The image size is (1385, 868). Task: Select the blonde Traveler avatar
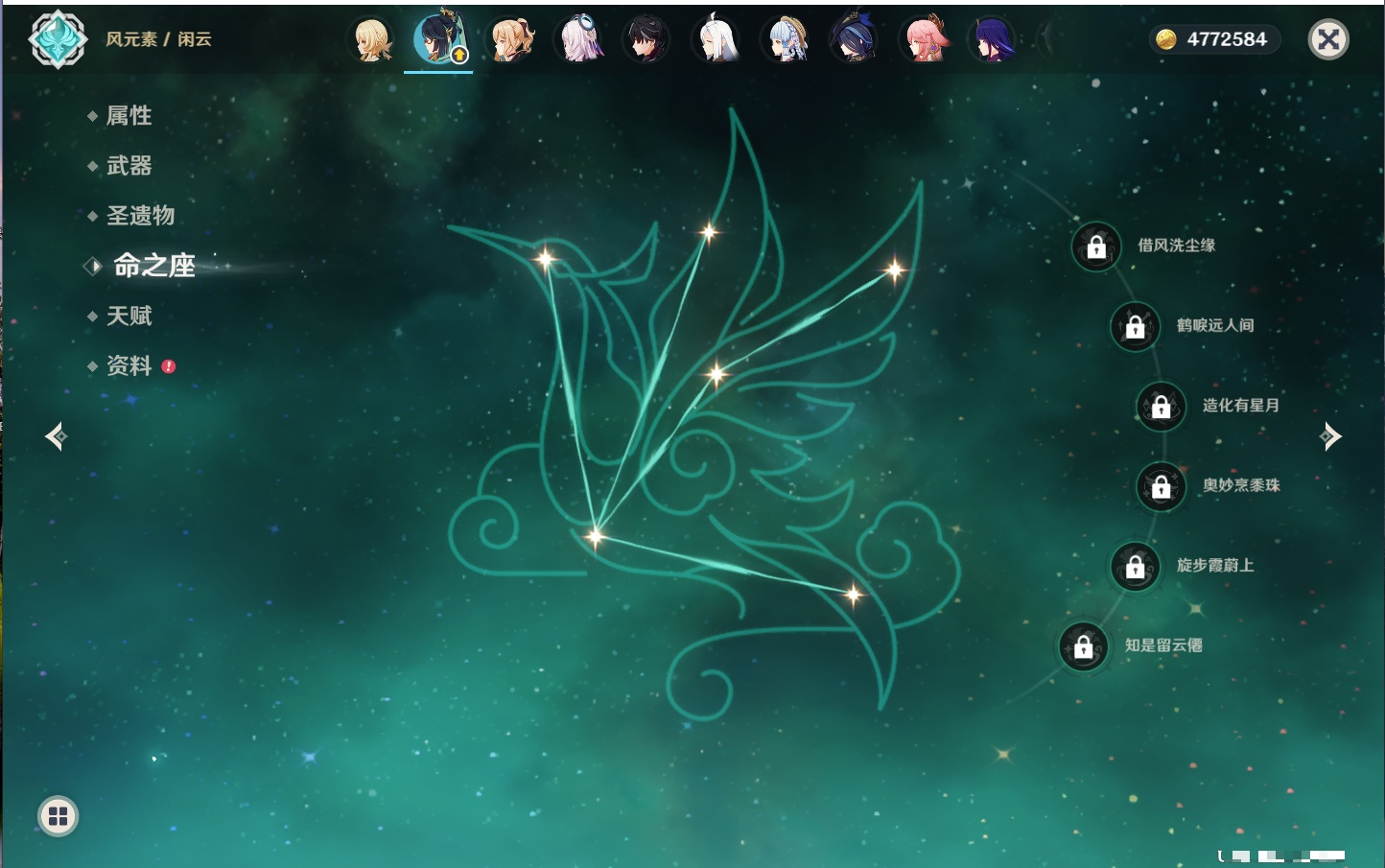pyautogui.click(x=372, y=40)
